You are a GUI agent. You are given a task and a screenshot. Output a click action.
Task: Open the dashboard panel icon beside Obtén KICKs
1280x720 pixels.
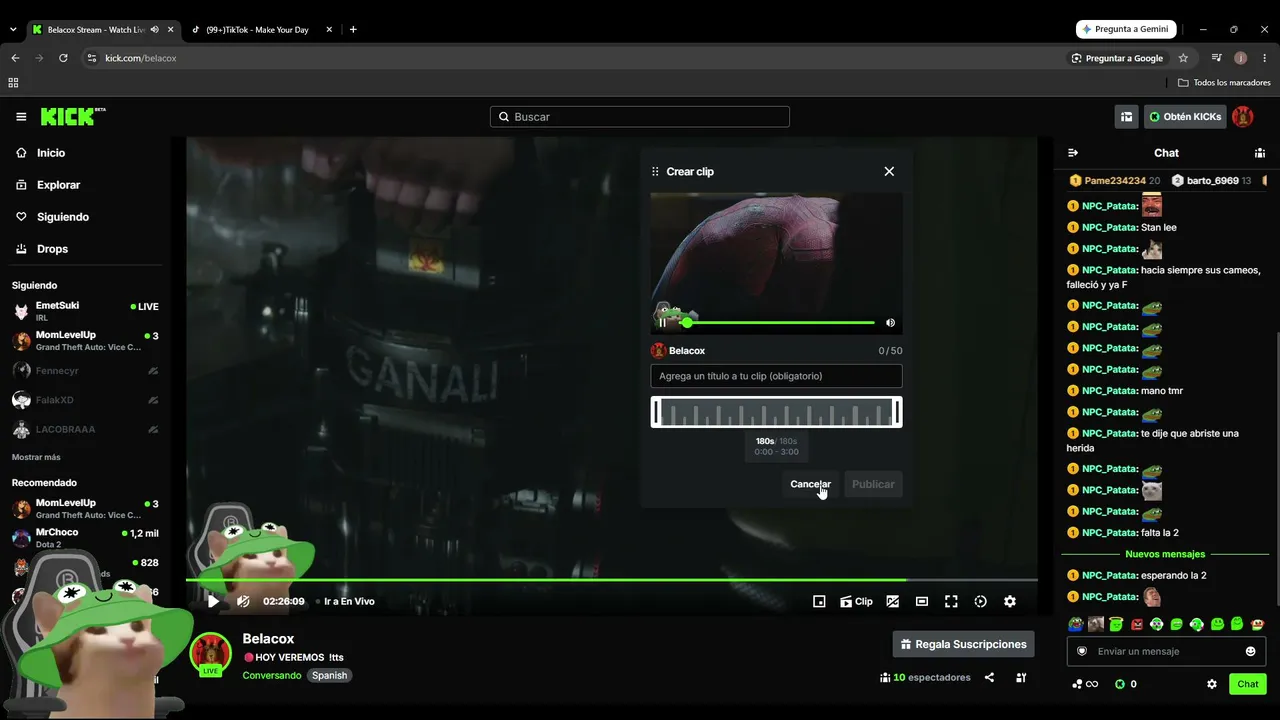[1126, 117]
